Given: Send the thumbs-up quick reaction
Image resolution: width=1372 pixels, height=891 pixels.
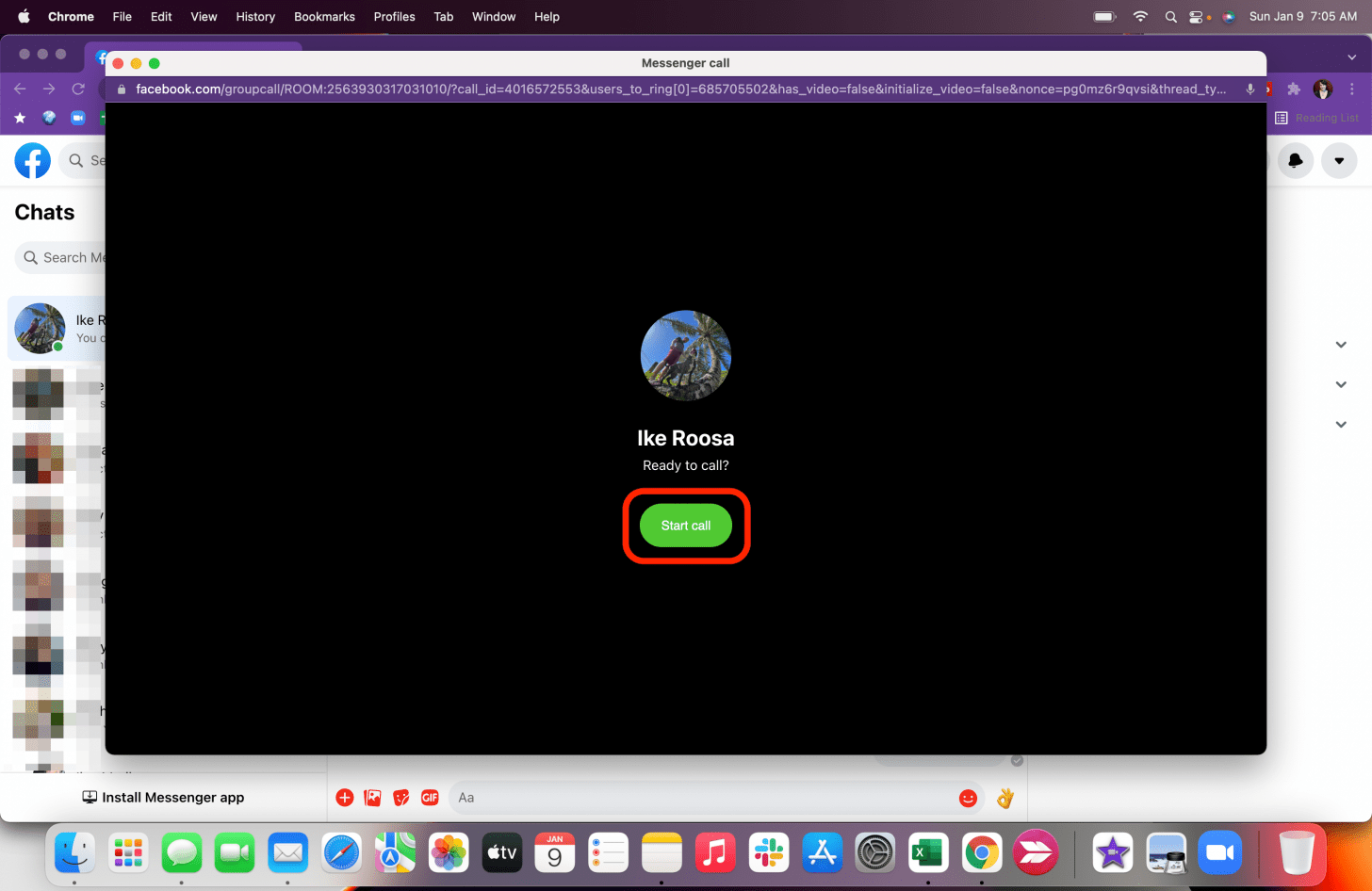Looking at the screenshot, I should pyautogui.click(x=1004, y=798).
